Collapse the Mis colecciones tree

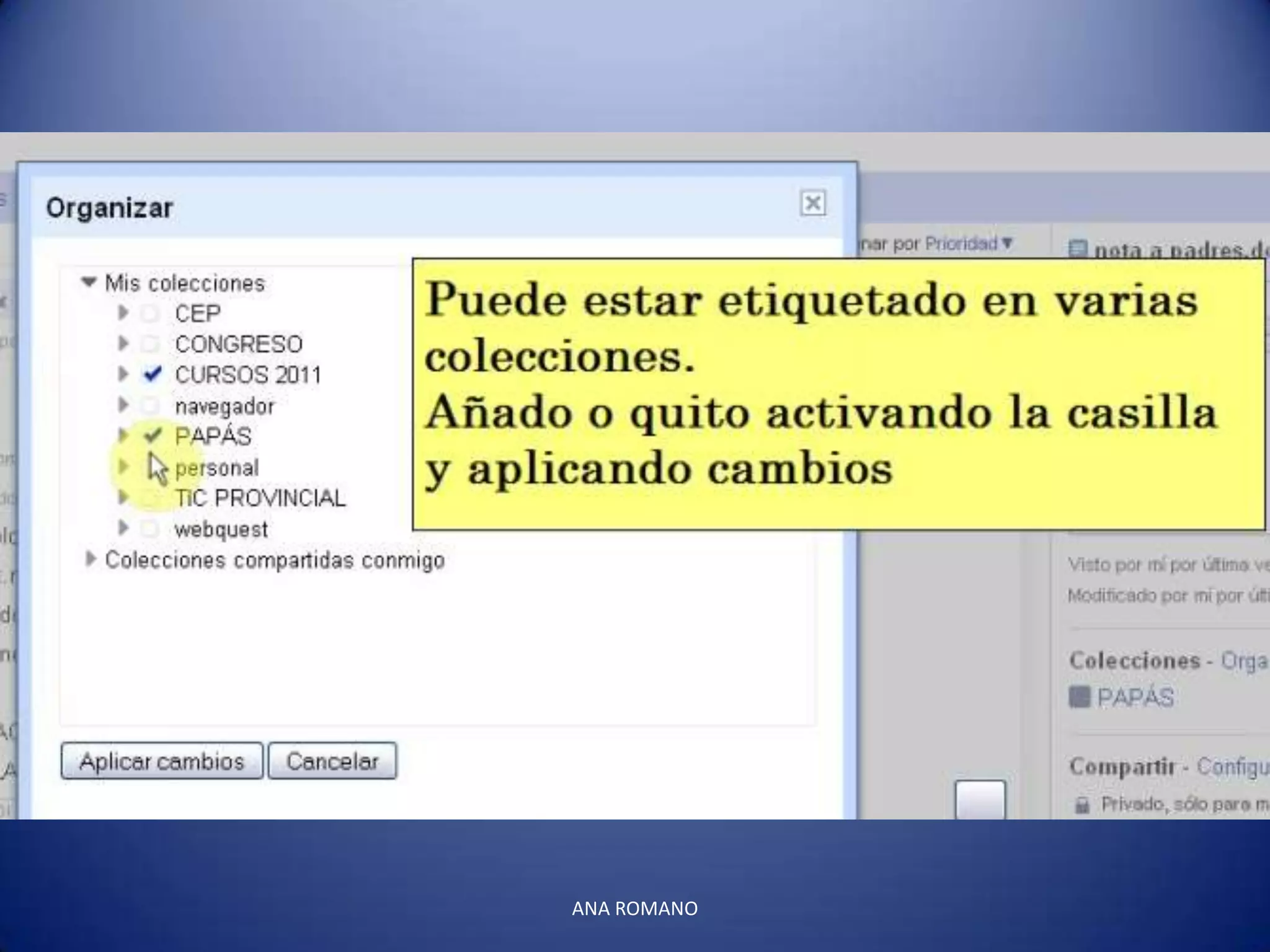pyautogui.click(x=89, y=283)
